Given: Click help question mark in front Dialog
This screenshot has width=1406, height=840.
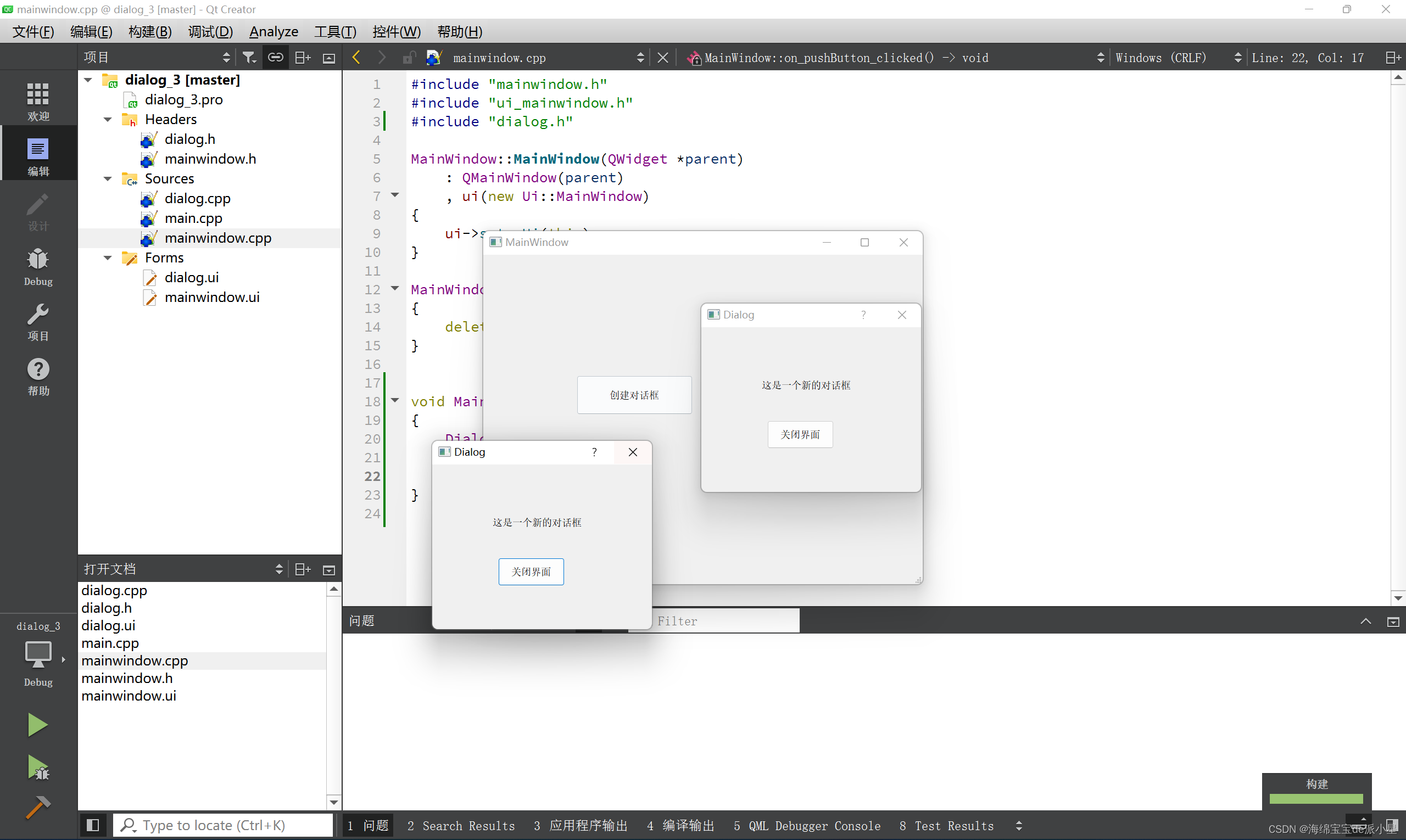Looking at the screenshot, I should click(594, 452).
